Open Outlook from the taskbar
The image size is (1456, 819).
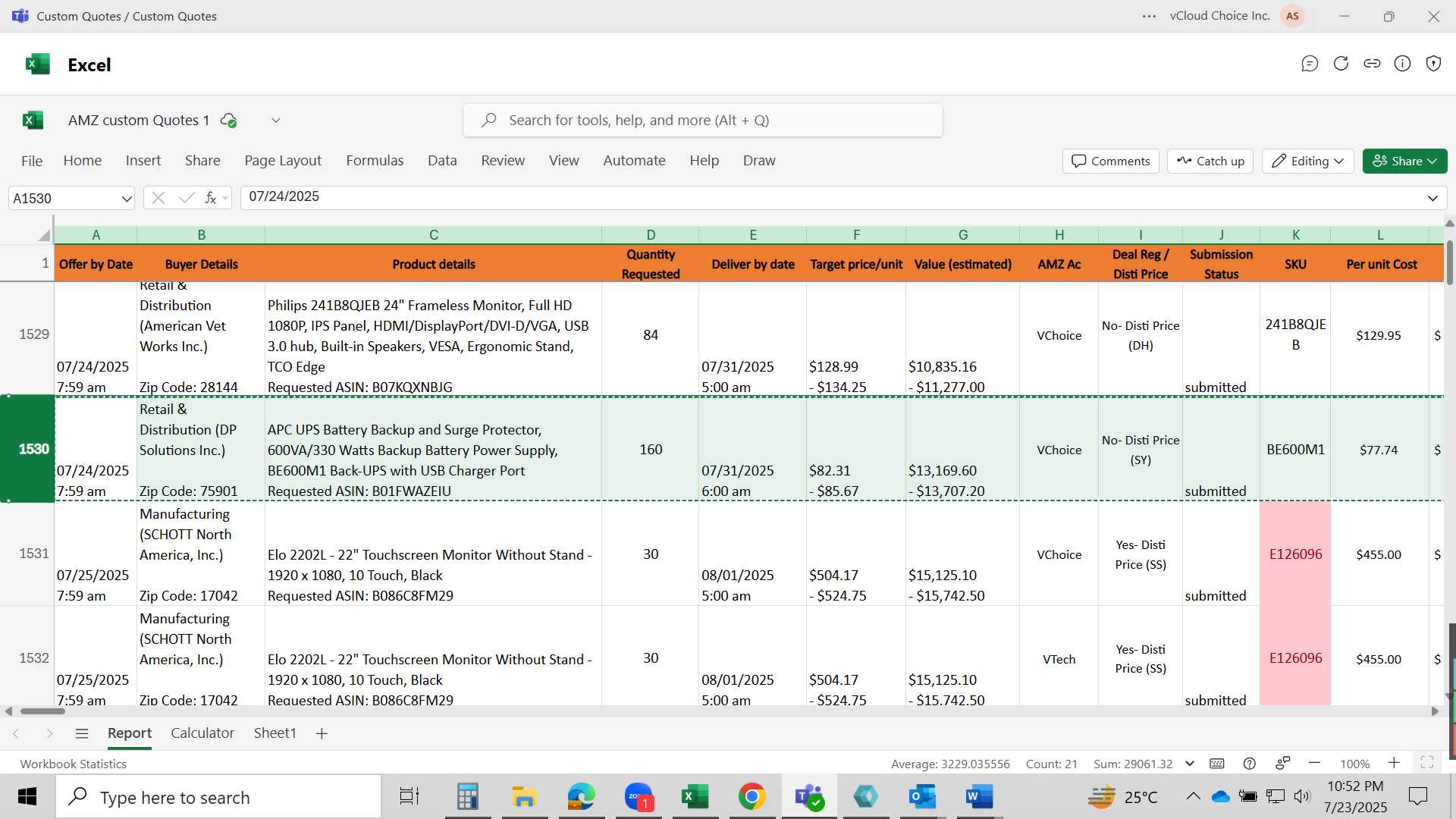pos(922,796)
